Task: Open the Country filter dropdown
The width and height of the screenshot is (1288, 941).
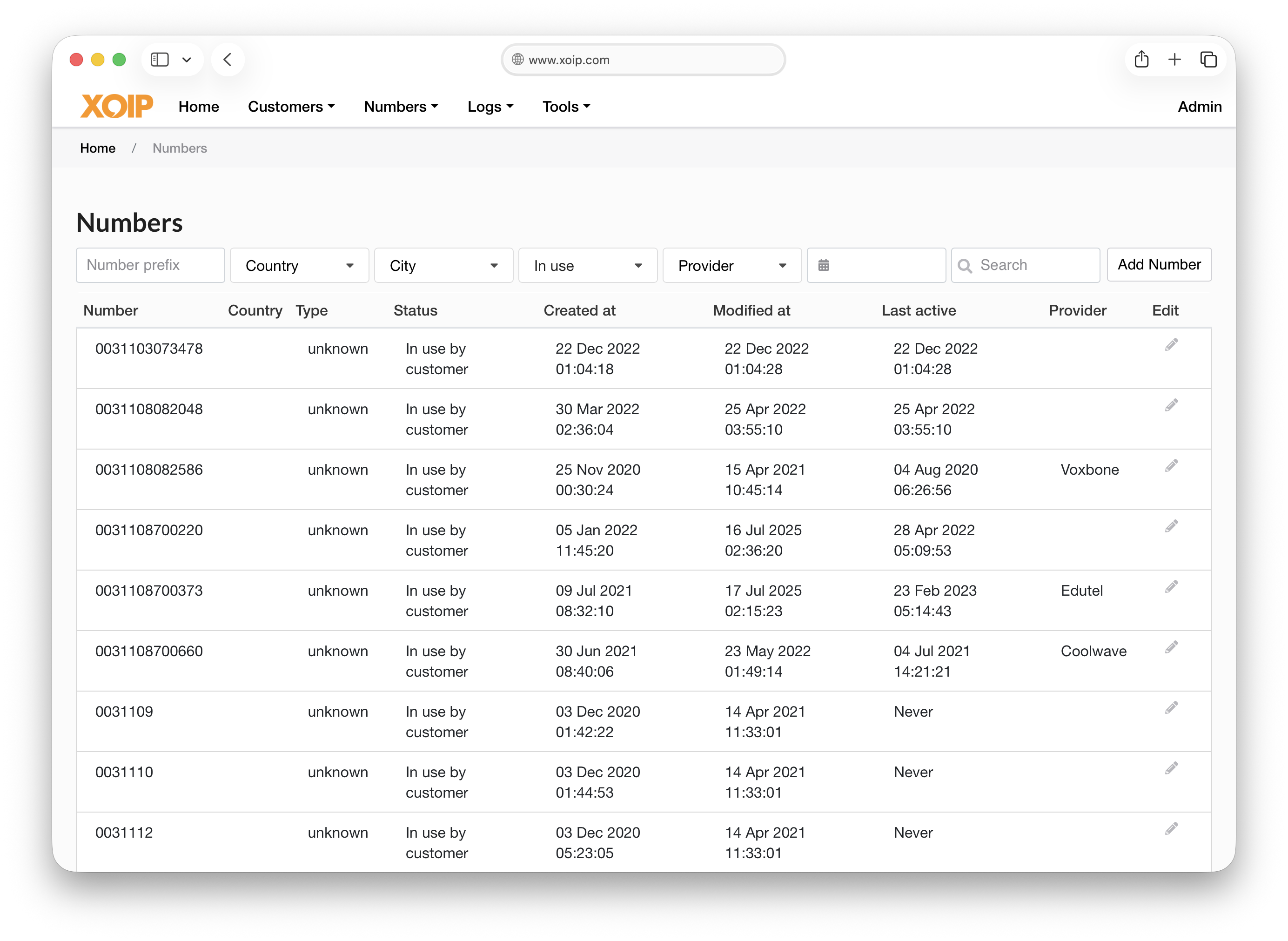Action: click(300, 265)
